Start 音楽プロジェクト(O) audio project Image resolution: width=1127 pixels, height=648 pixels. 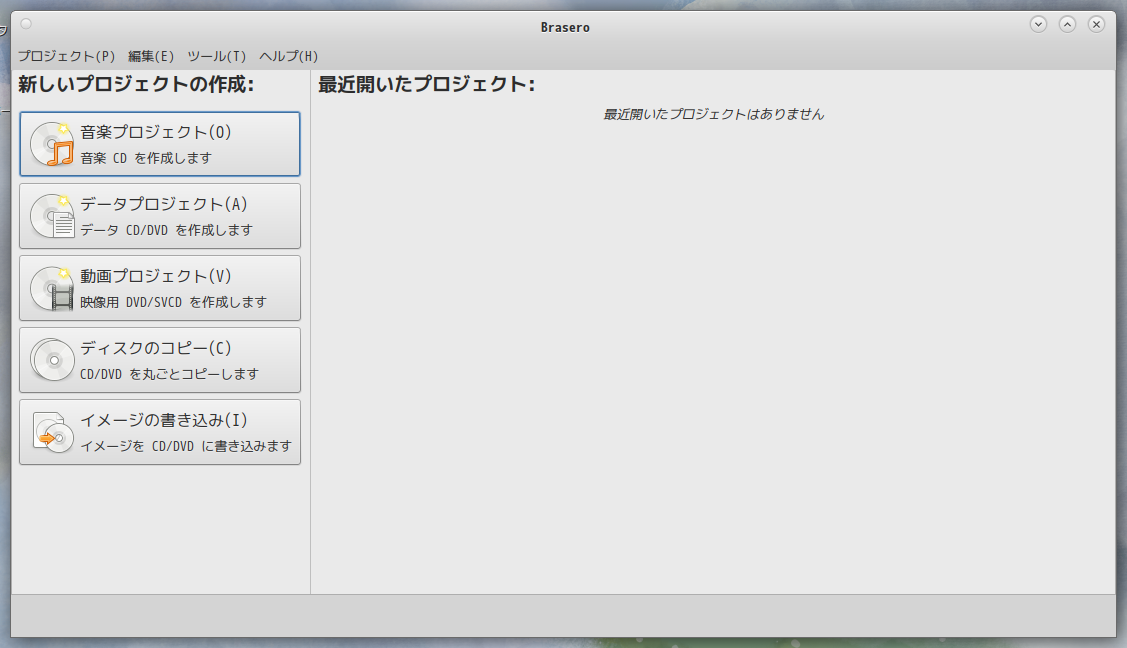pyautogui.click(x=160, y=144)
